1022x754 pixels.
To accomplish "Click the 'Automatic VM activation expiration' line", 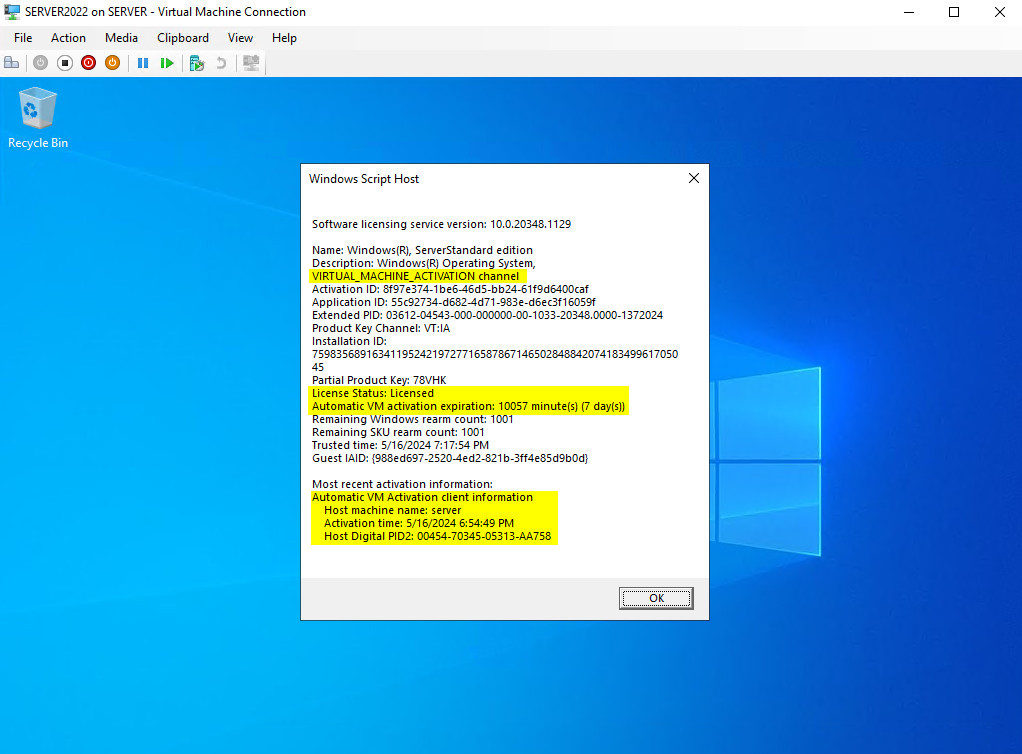I will (468, 406).
